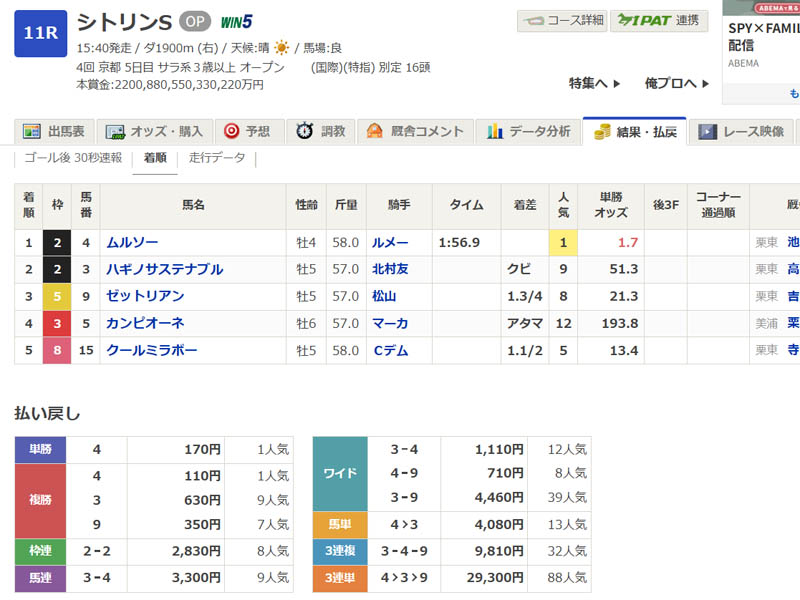
Task: Click the オッズ・購入 tab icon
Action: tap(115, 131)
